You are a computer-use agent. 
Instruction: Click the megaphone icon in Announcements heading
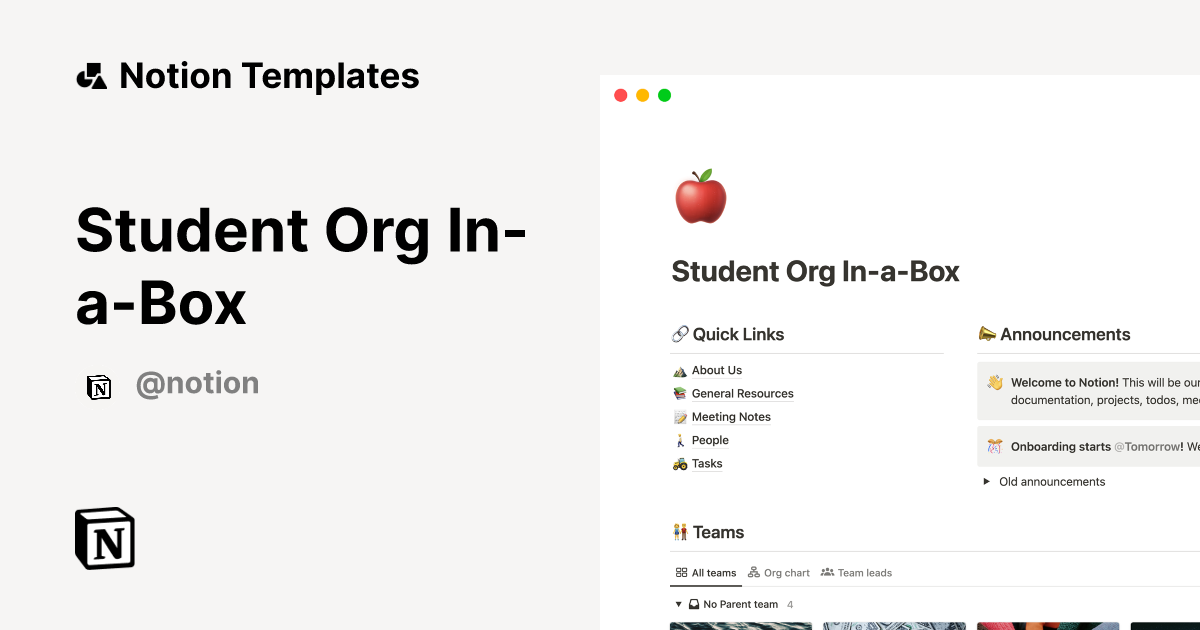988,333
